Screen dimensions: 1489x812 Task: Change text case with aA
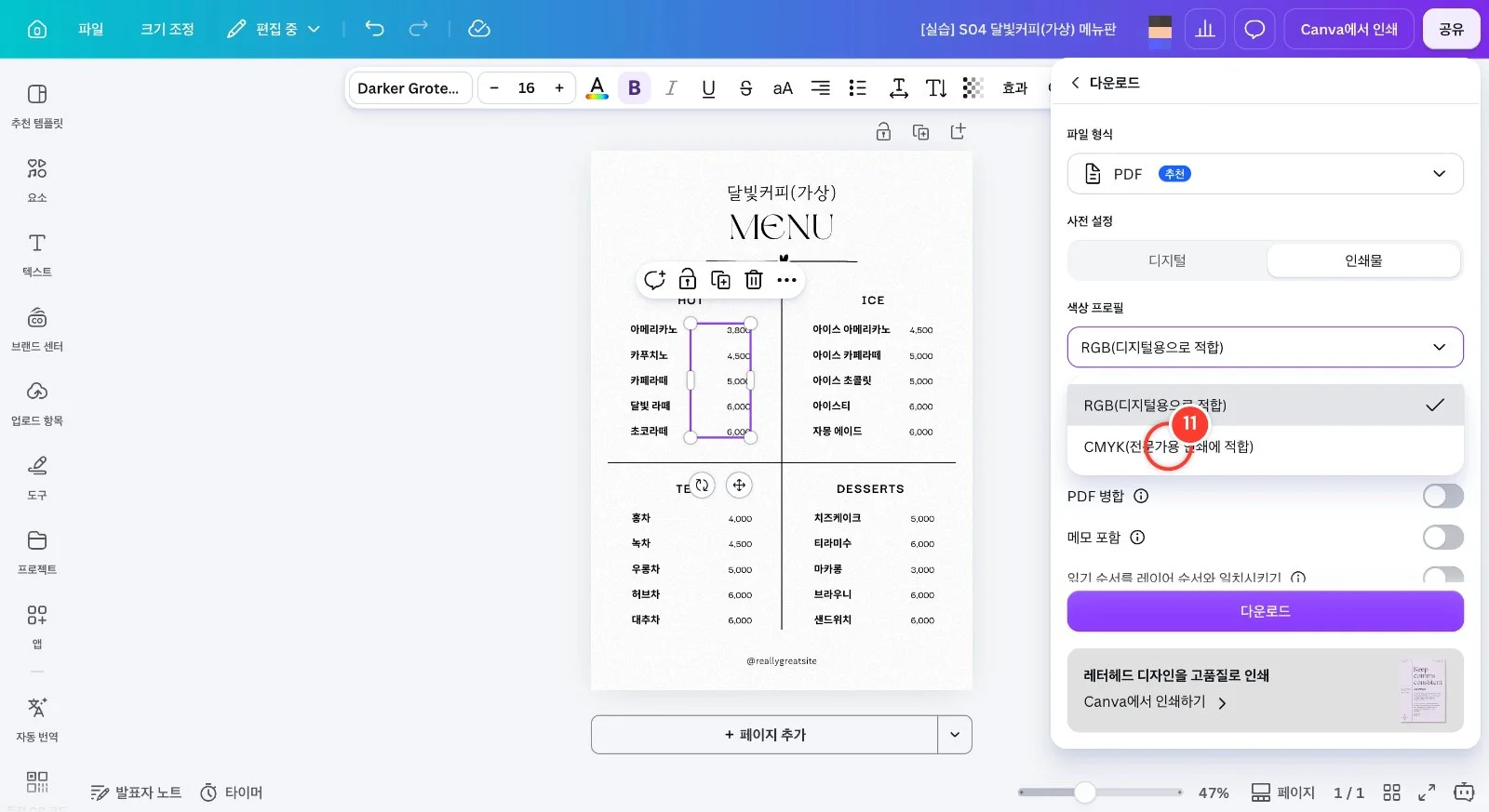783,88
